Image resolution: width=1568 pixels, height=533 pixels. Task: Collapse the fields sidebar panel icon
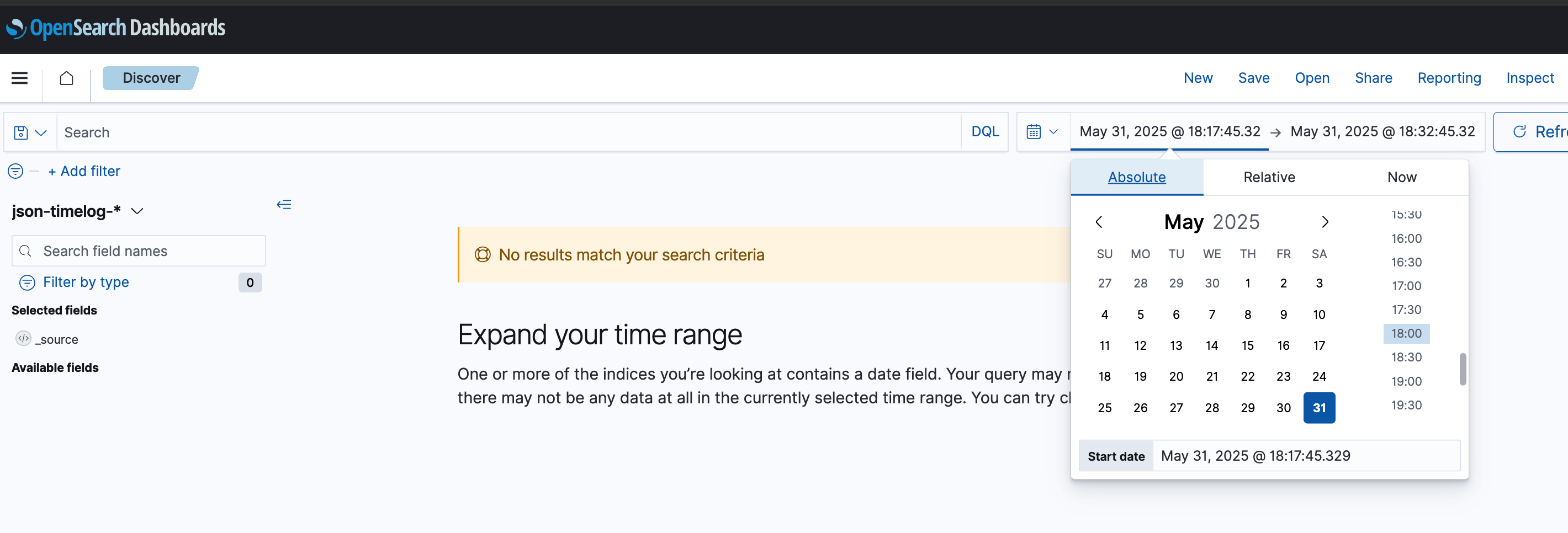click(284, 205)
